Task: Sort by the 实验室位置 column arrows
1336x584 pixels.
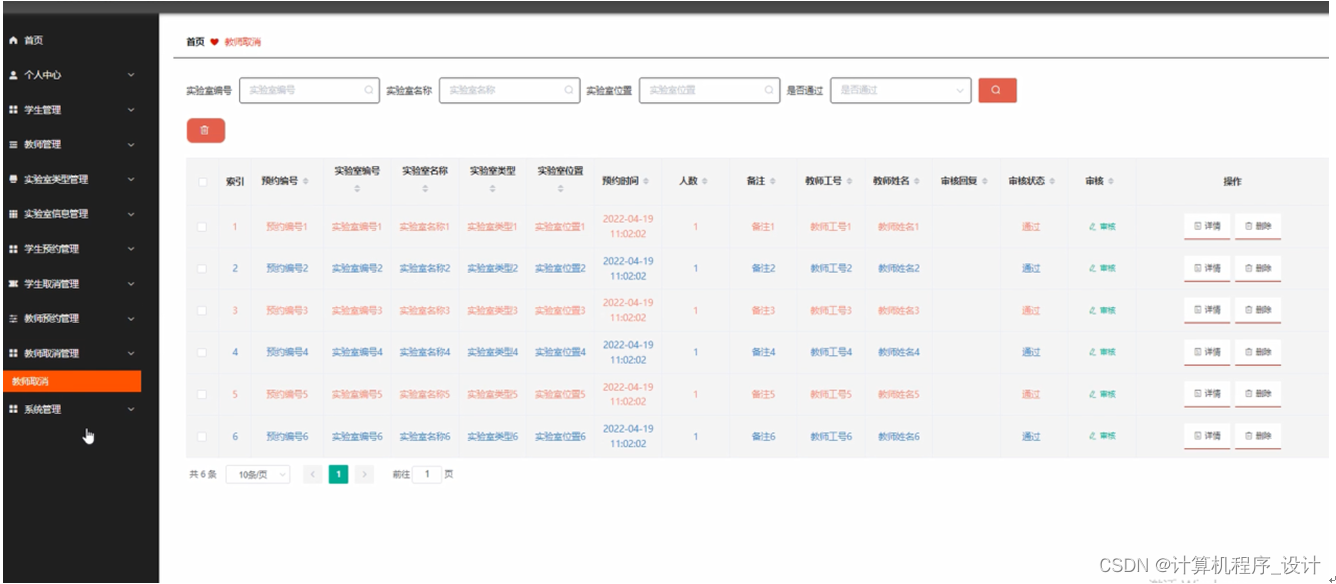Action: tap(560, 189)
